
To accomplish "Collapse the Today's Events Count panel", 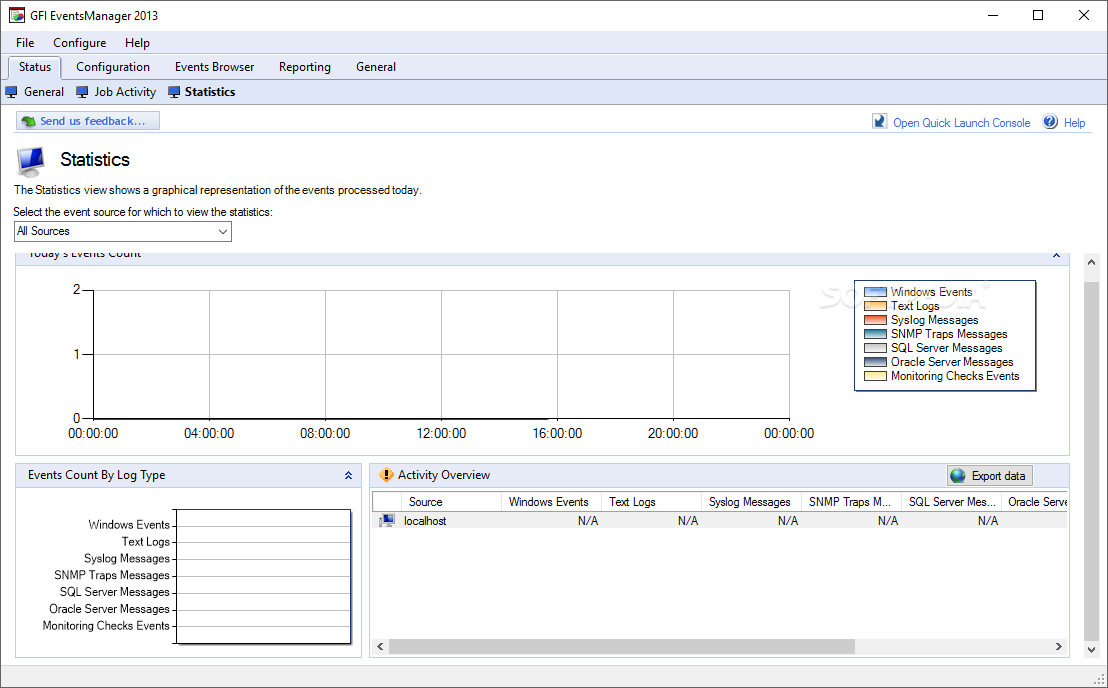I will (1056, 255).
